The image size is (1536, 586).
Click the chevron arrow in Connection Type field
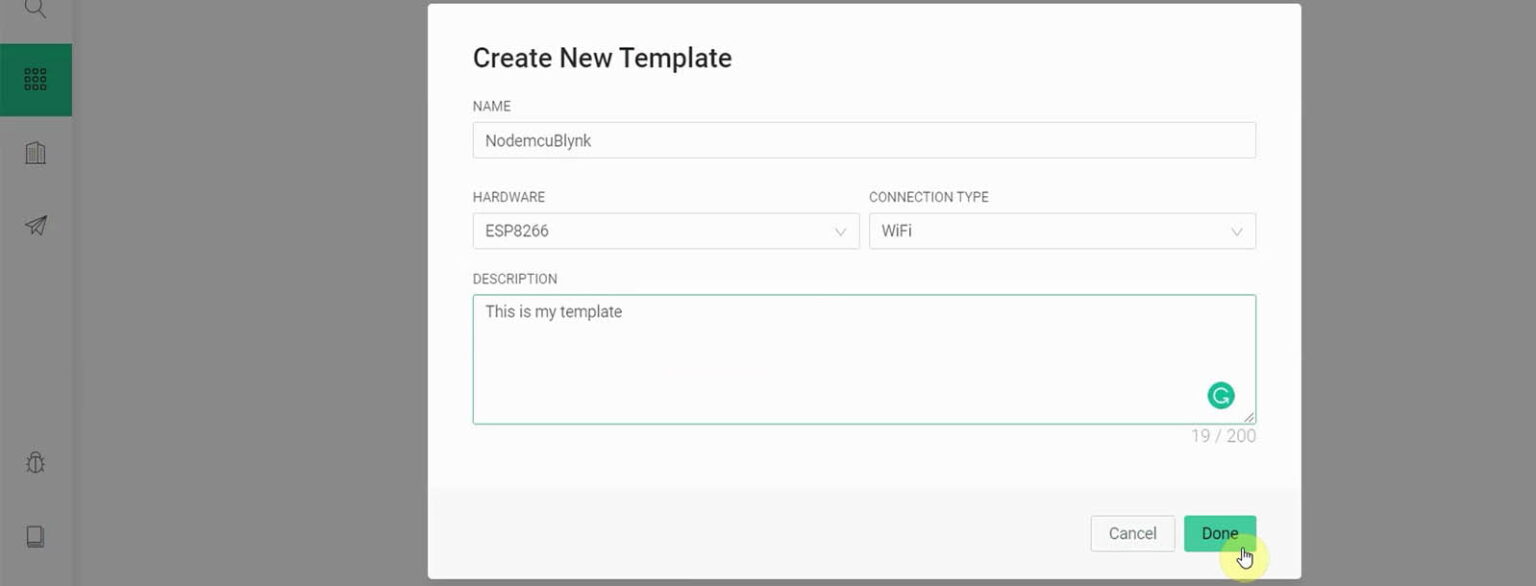coord(1236,232)
